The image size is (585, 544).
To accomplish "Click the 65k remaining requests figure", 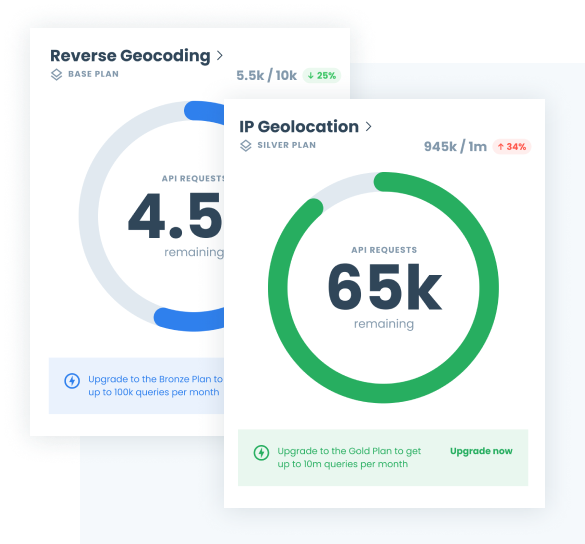I will (x=384, y=287).
